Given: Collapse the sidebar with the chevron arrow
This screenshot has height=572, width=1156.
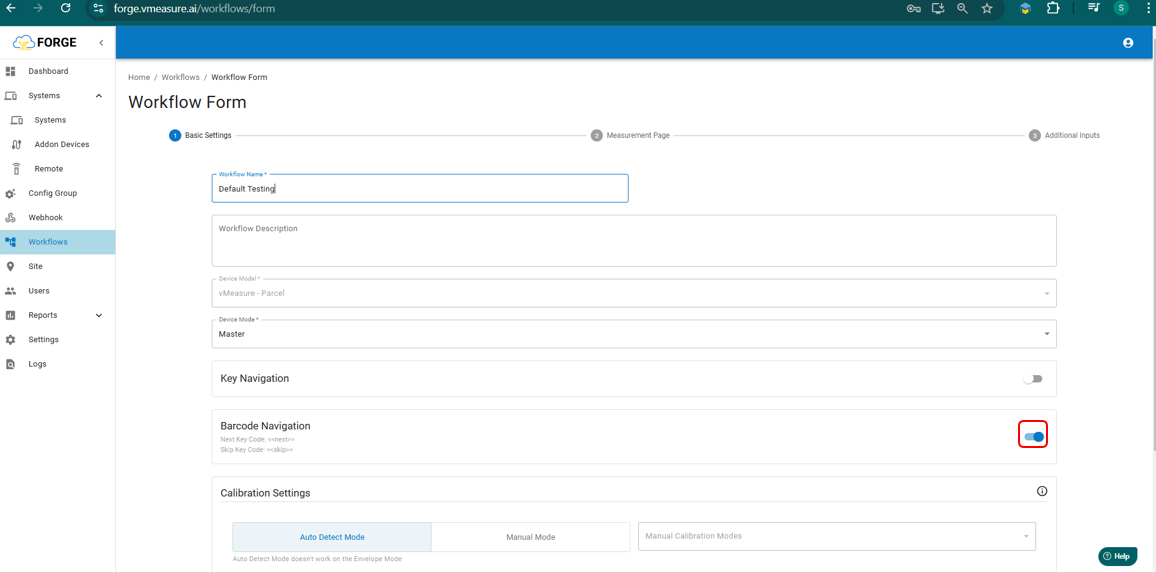Looking at the screenshot, I should pyautogui.click(x=101, y=43).
